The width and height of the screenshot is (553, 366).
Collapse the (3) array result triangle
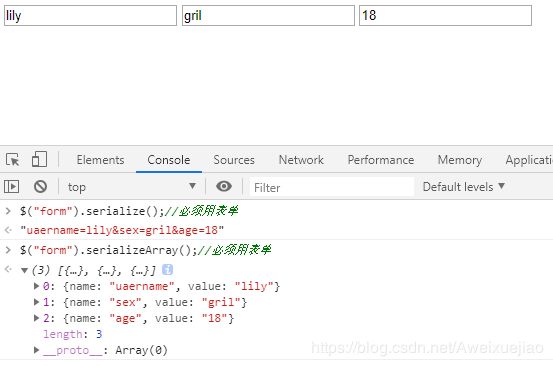(24, 270)
